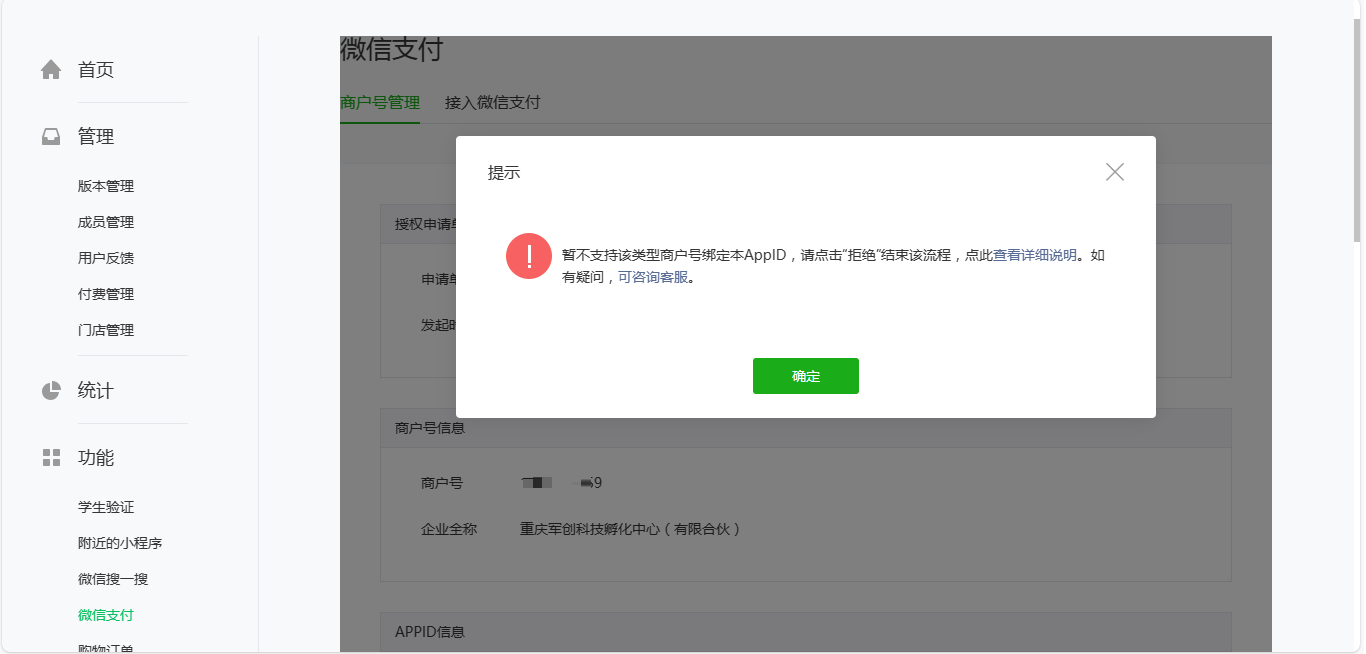This screenshot has height=654, width=1366.
Task: Confirm the dialog with 确定 button
Action: (x=806, y=376)
